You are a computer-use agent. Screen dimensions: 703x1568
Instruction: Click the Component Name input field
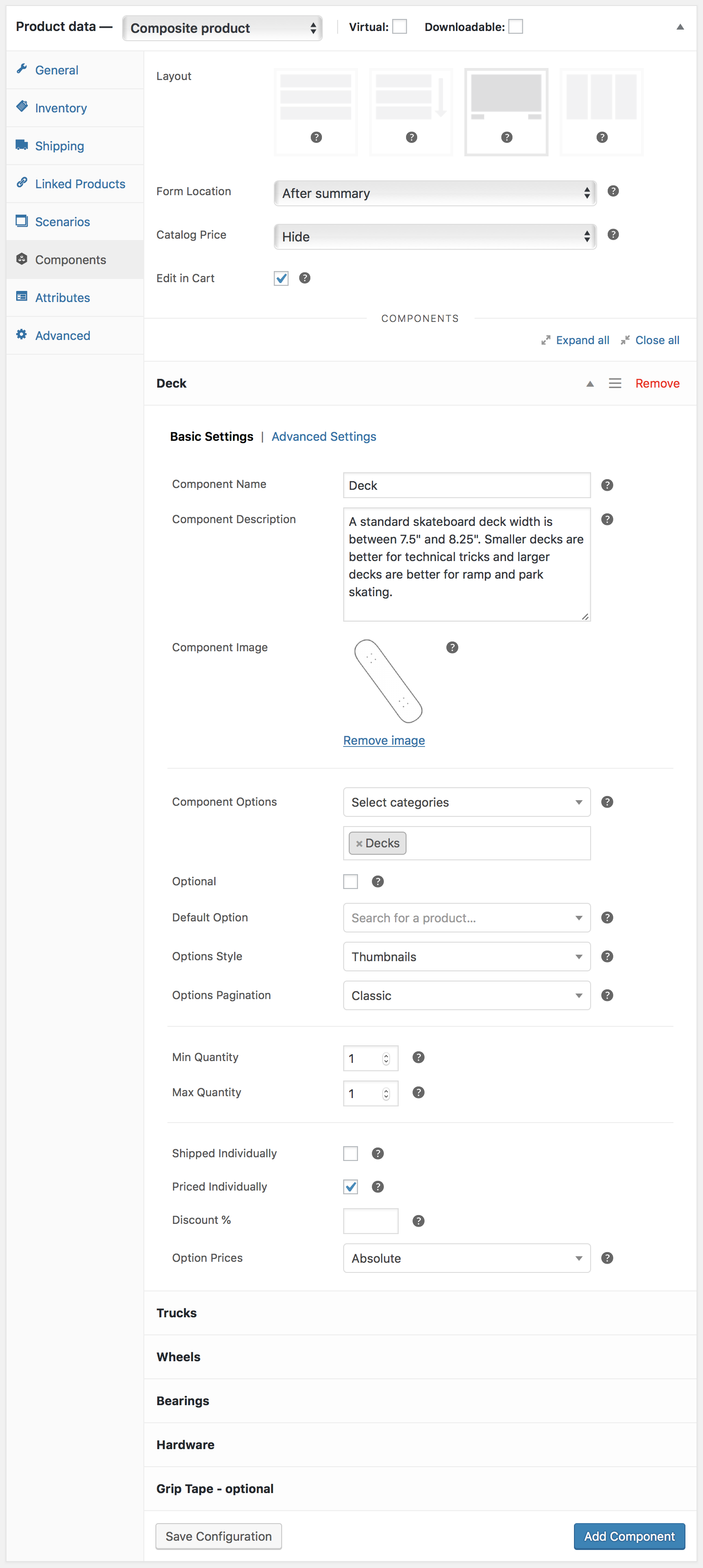[x=466, y=486]
